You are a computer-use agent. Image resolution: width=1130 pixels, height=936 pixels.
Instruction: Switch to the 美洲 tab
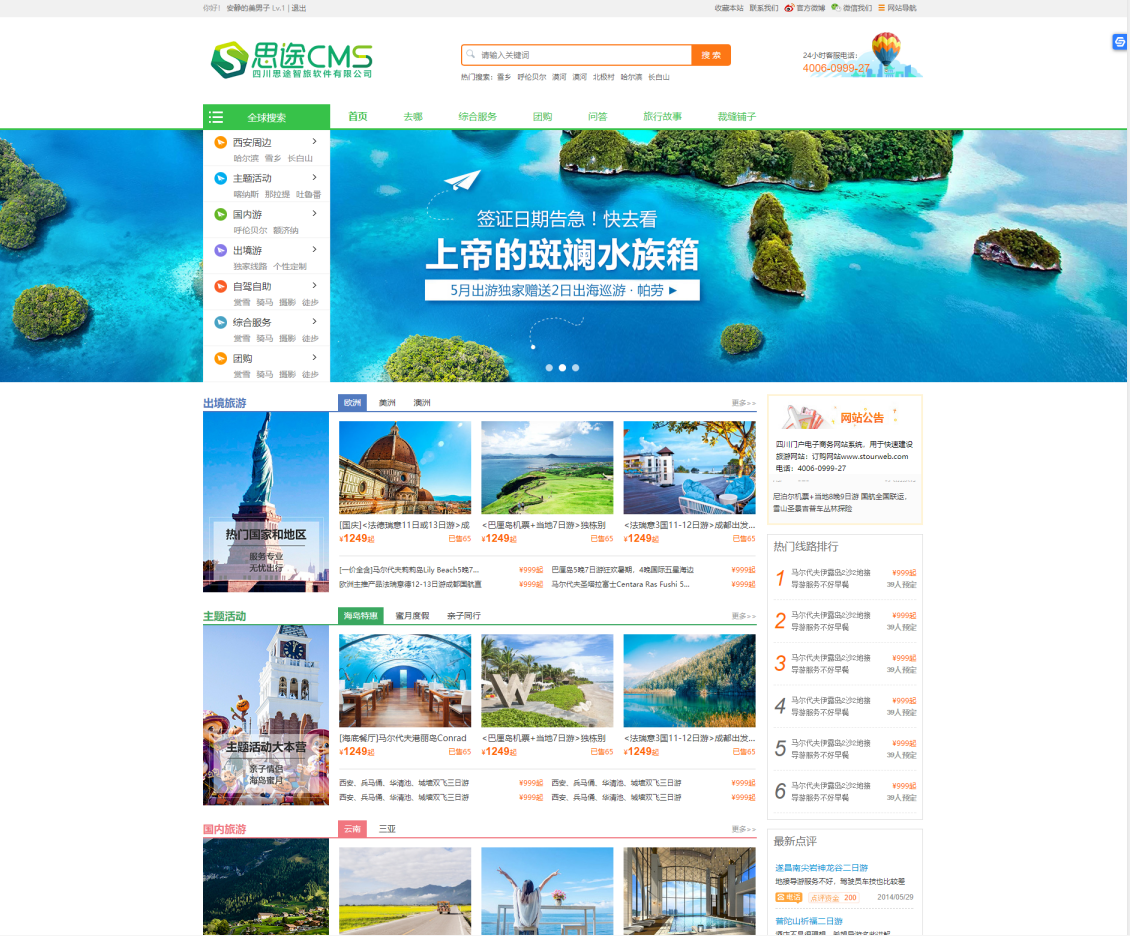[x=386, y=403]
